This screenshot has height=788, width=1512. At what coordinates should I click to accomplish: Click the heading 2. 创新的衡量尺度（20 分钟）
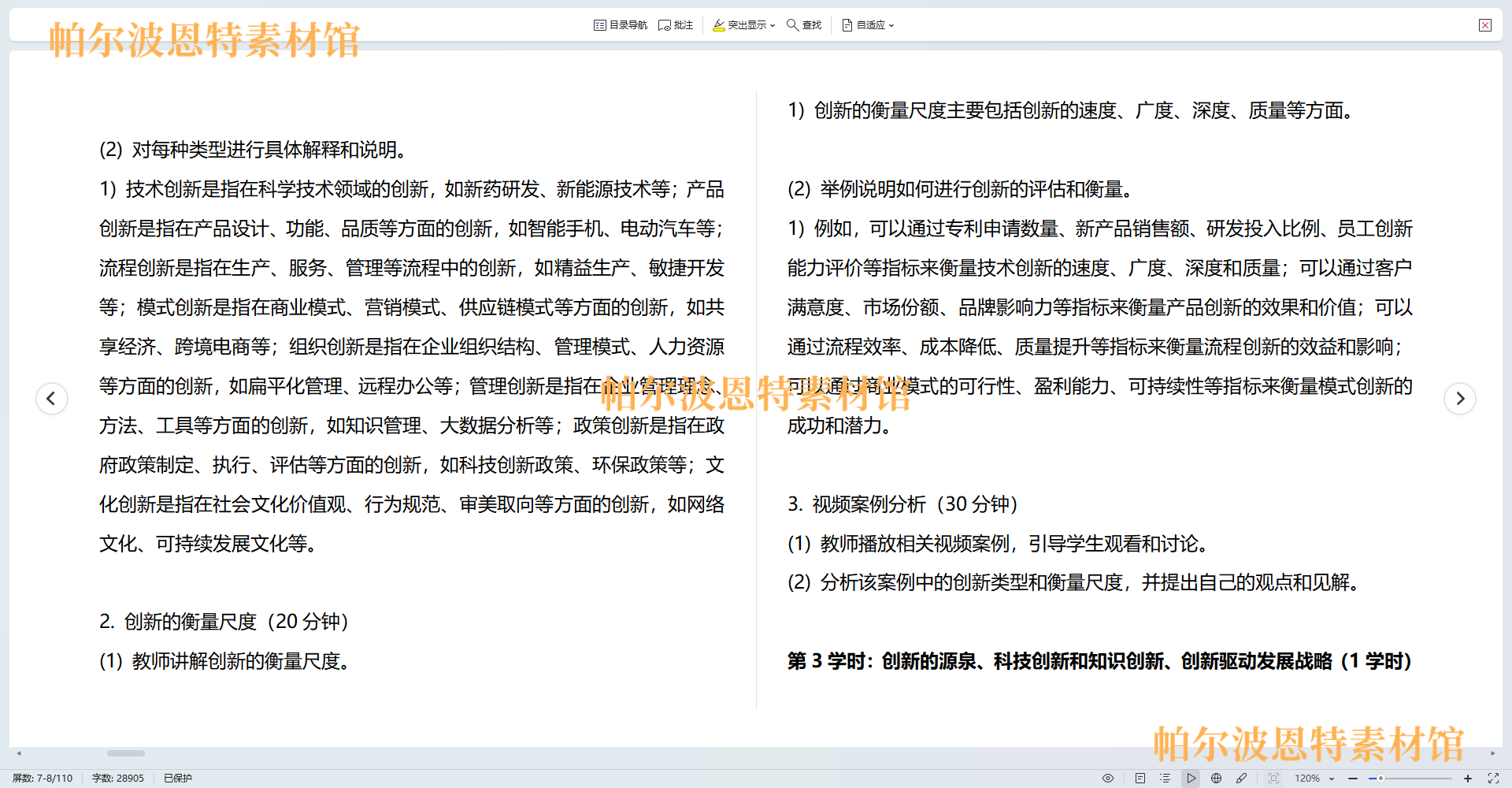click(x=224, y=622)
